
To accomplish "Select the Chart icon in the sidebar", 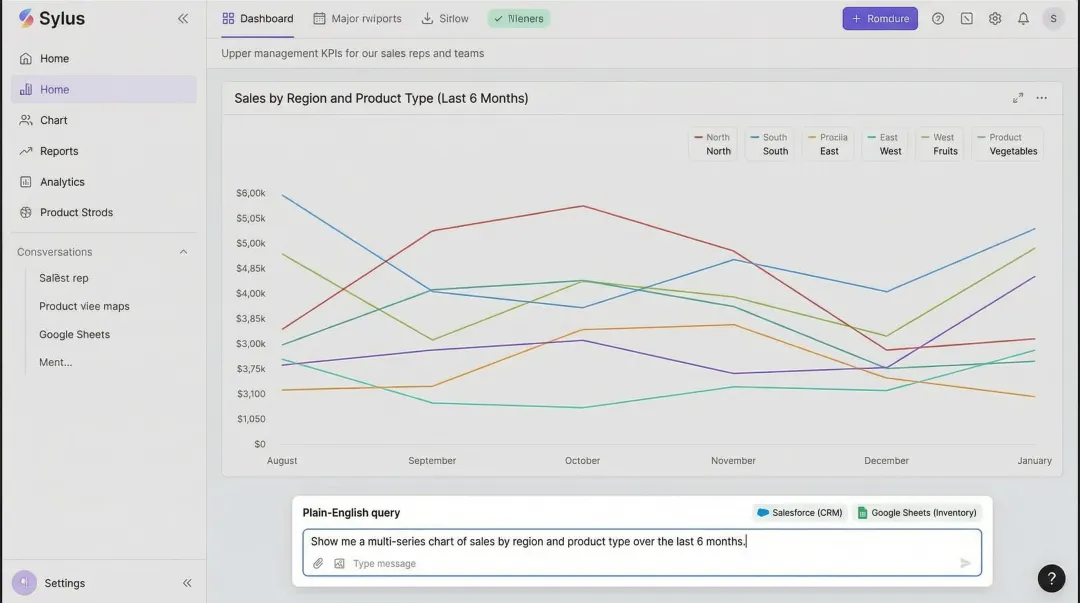I will (x=55, y=120).
